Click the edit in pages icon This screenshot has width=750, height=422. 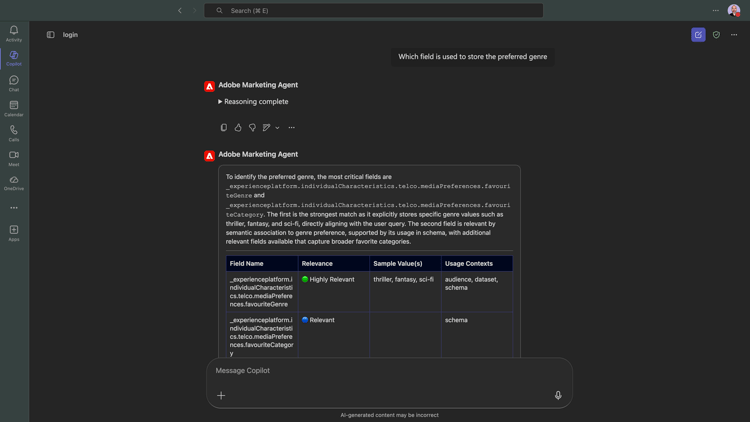coord(266,127)
